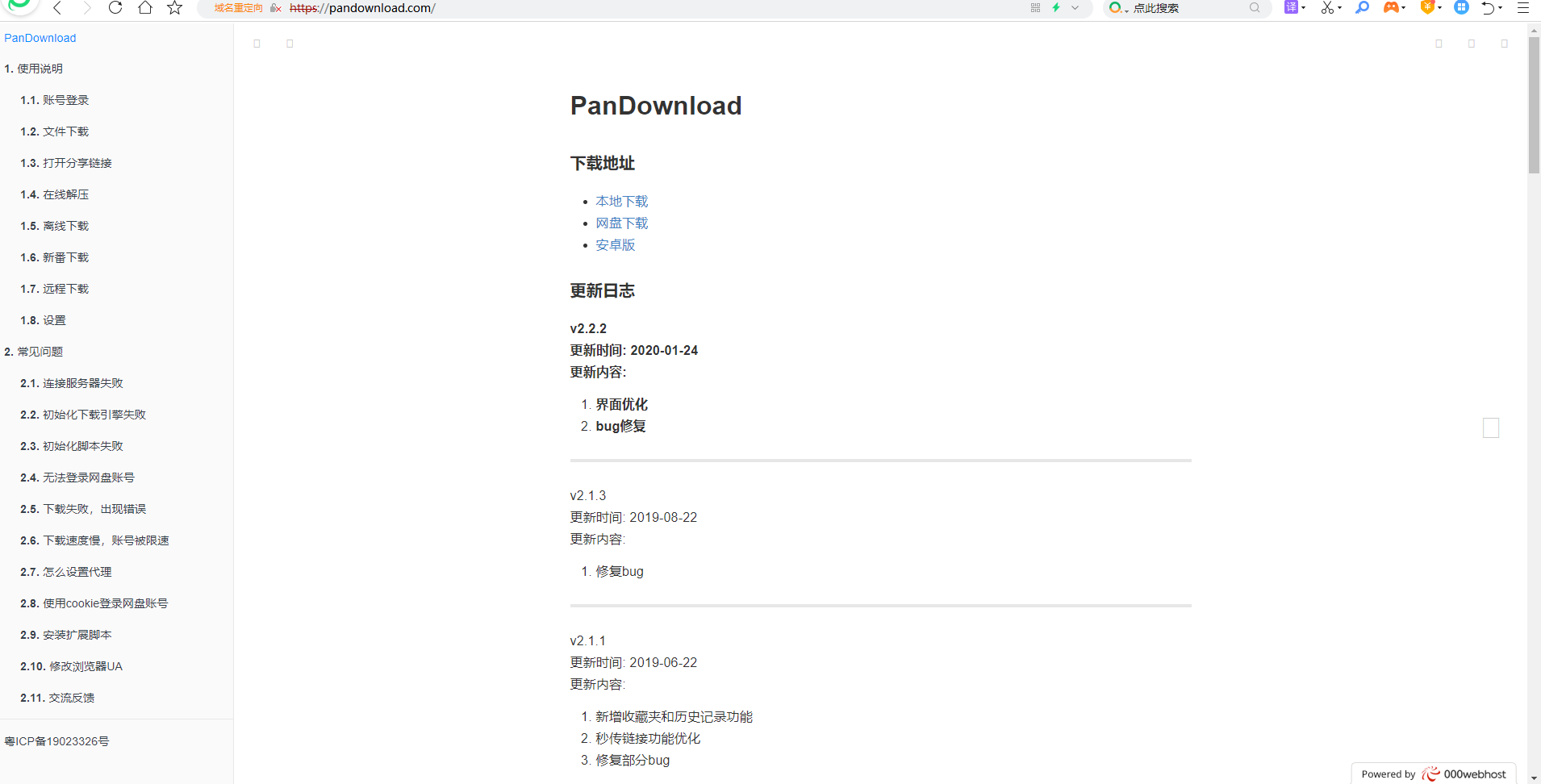Expand the game controller dropdown arrow

click(x=1404, y=8)
